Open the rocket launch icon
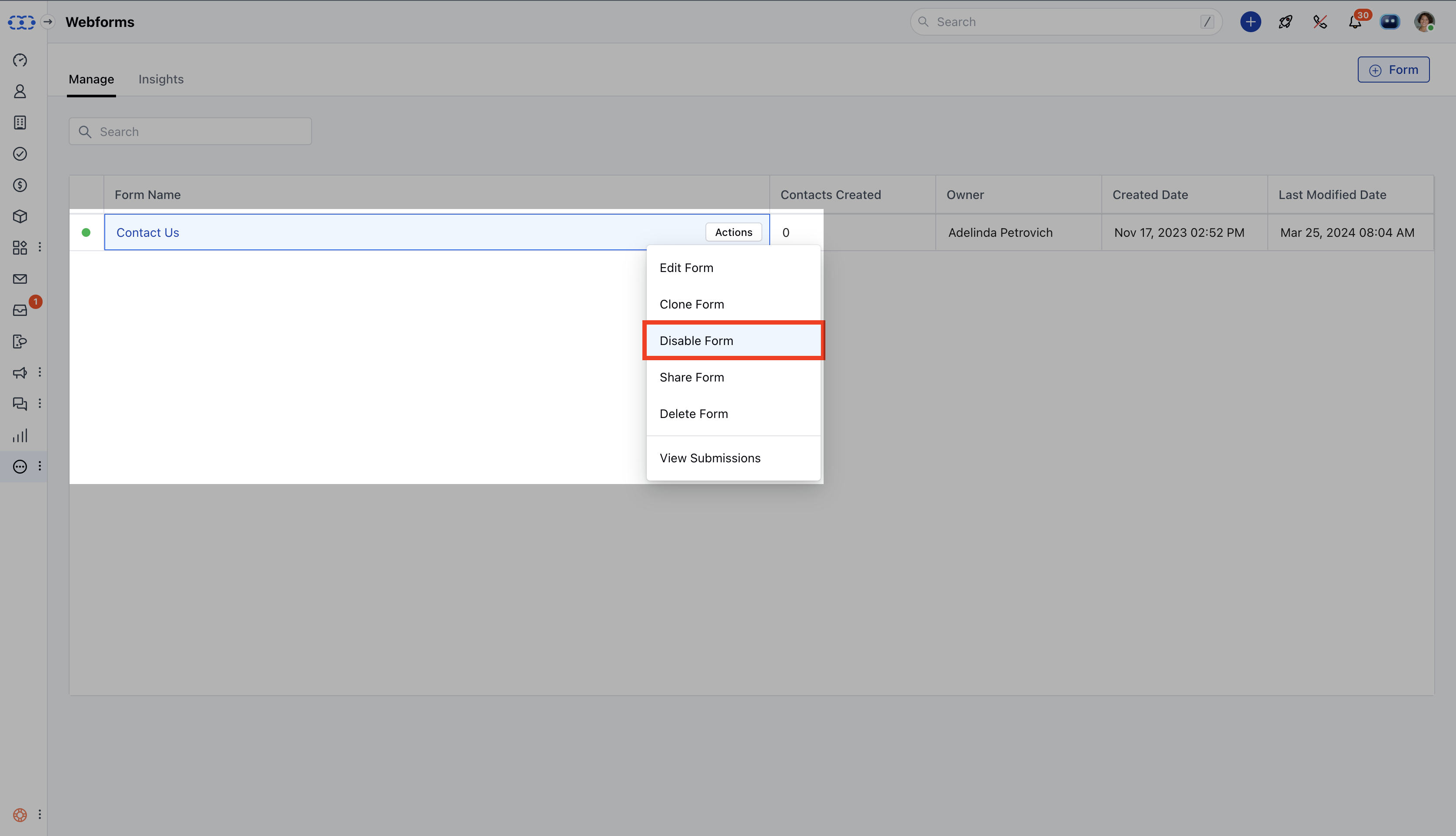 tap(1286, 22)
